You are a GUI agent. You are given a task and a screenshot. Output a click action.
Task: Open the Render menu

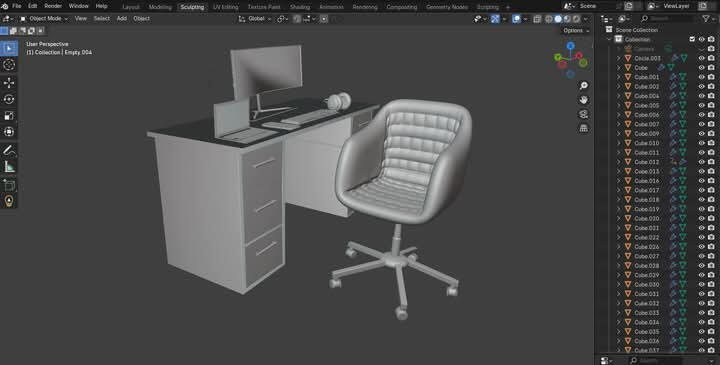click(53, 6)
